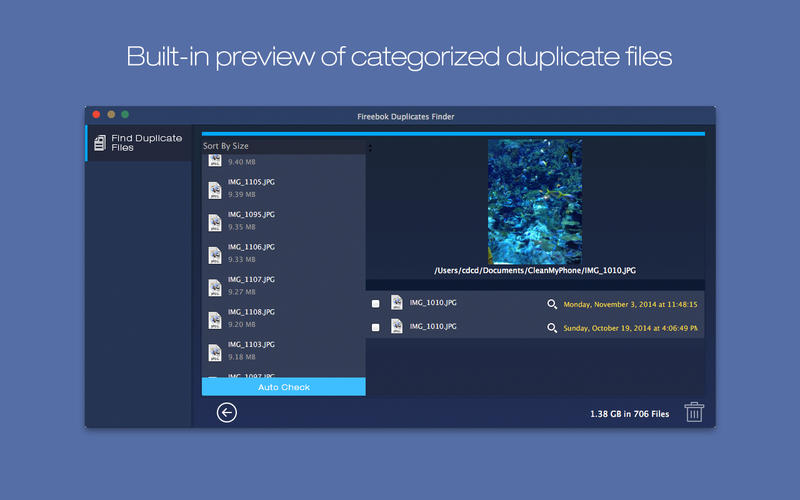Select Find Duplicate Files sidebar tab
This screenshot has height=500, width=800.
click(137, 143)
